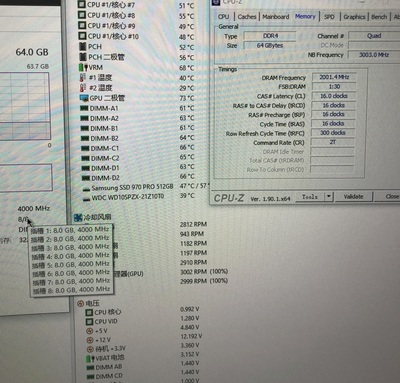
Task: Select the DIMM-A1 memory icon
Action: 85,108
